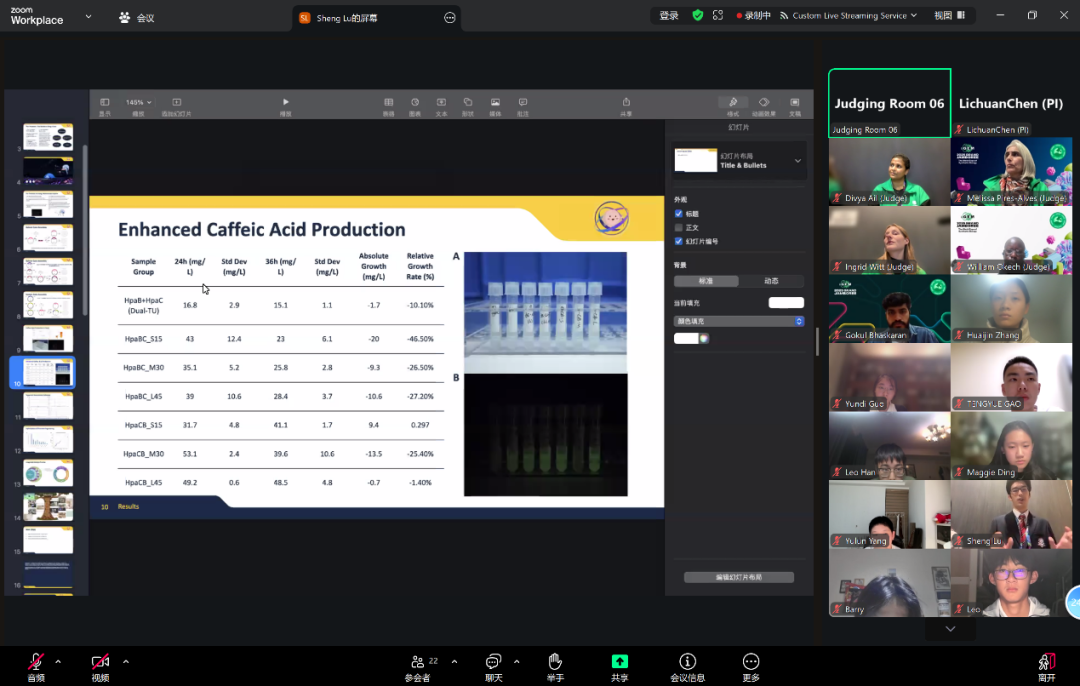
Task: Toggle the 幻灯片编号 slide number checkbox
Action: tap(679, 241)
